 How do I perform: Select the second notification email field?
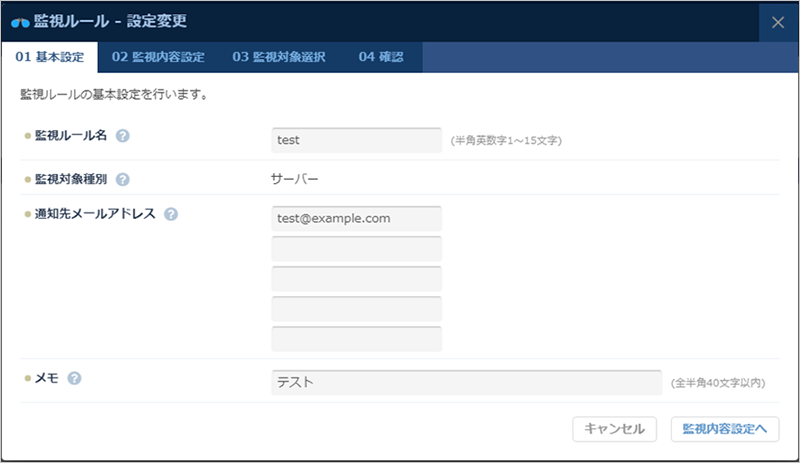click(x=356, y=248)
